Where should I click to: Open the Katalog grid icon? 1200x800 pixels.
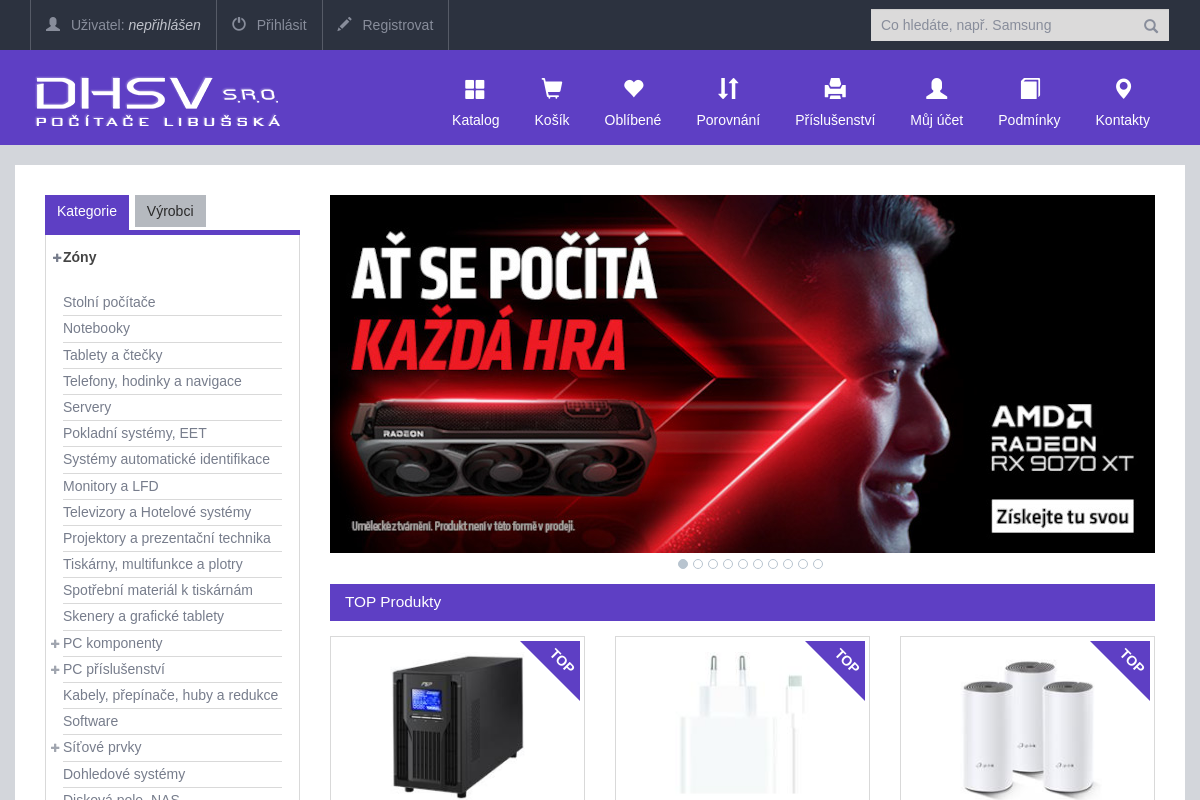pos(475,90)
